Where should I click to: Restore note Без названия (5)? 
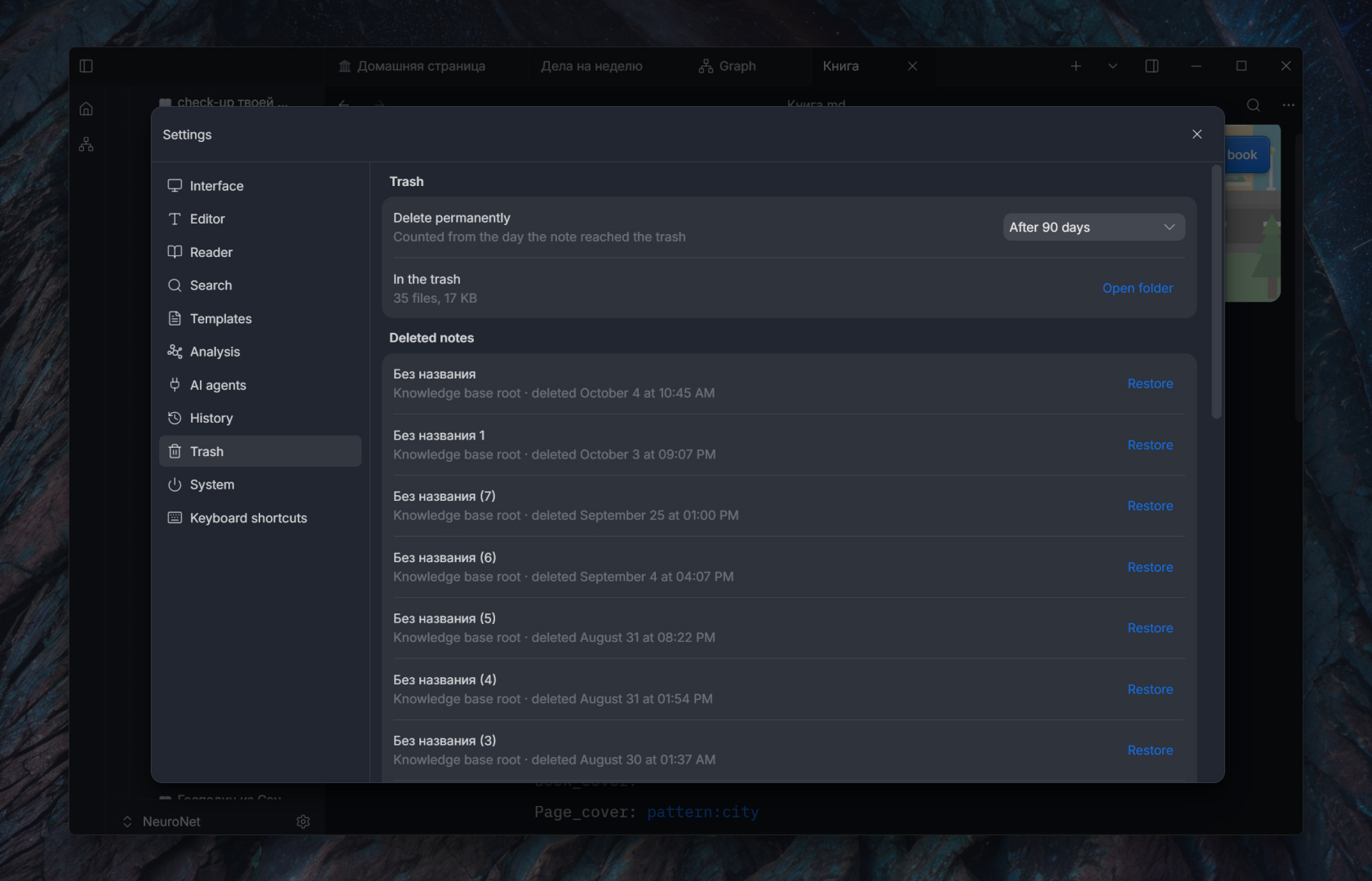[x=1150, y=628]
